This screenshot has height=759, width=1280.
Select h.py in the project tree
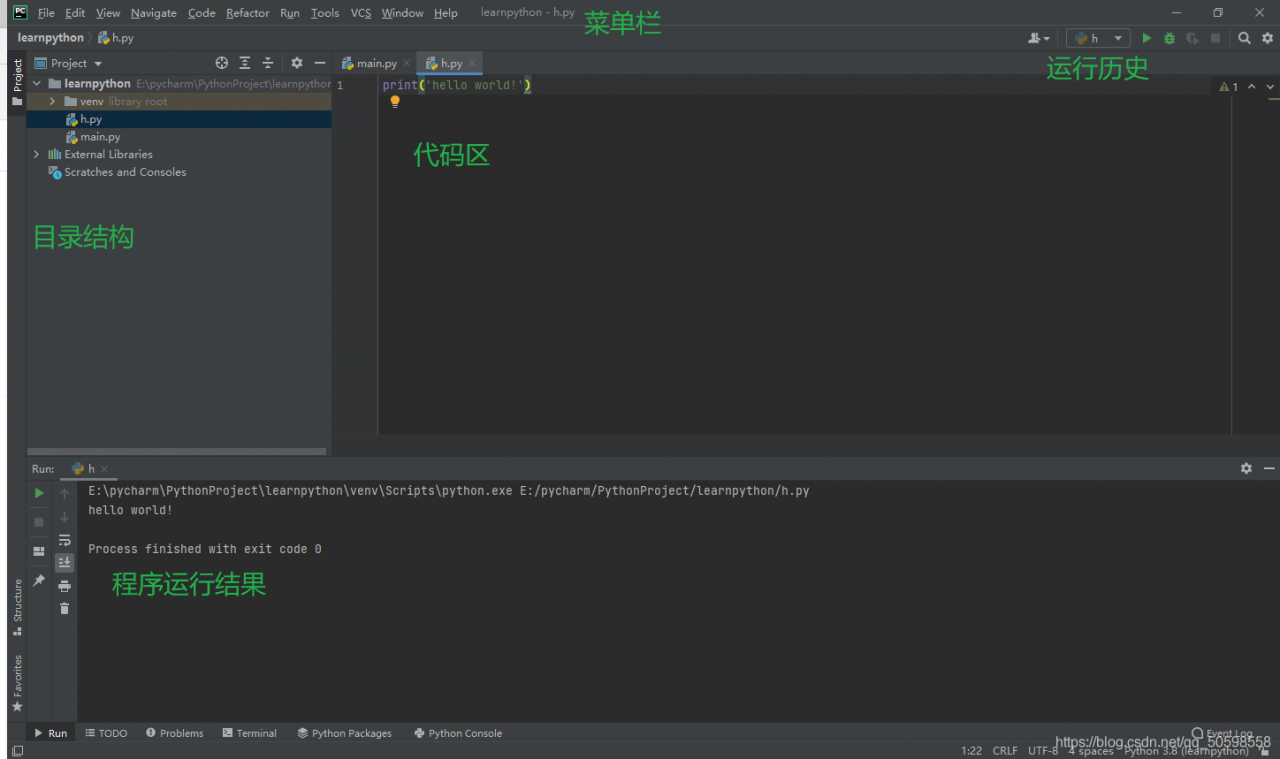91,119
